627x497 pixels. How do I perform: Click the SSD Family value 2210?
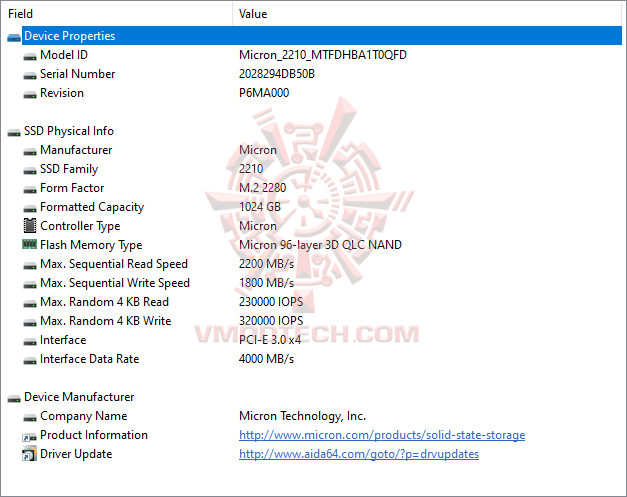[x=251, y=169]
